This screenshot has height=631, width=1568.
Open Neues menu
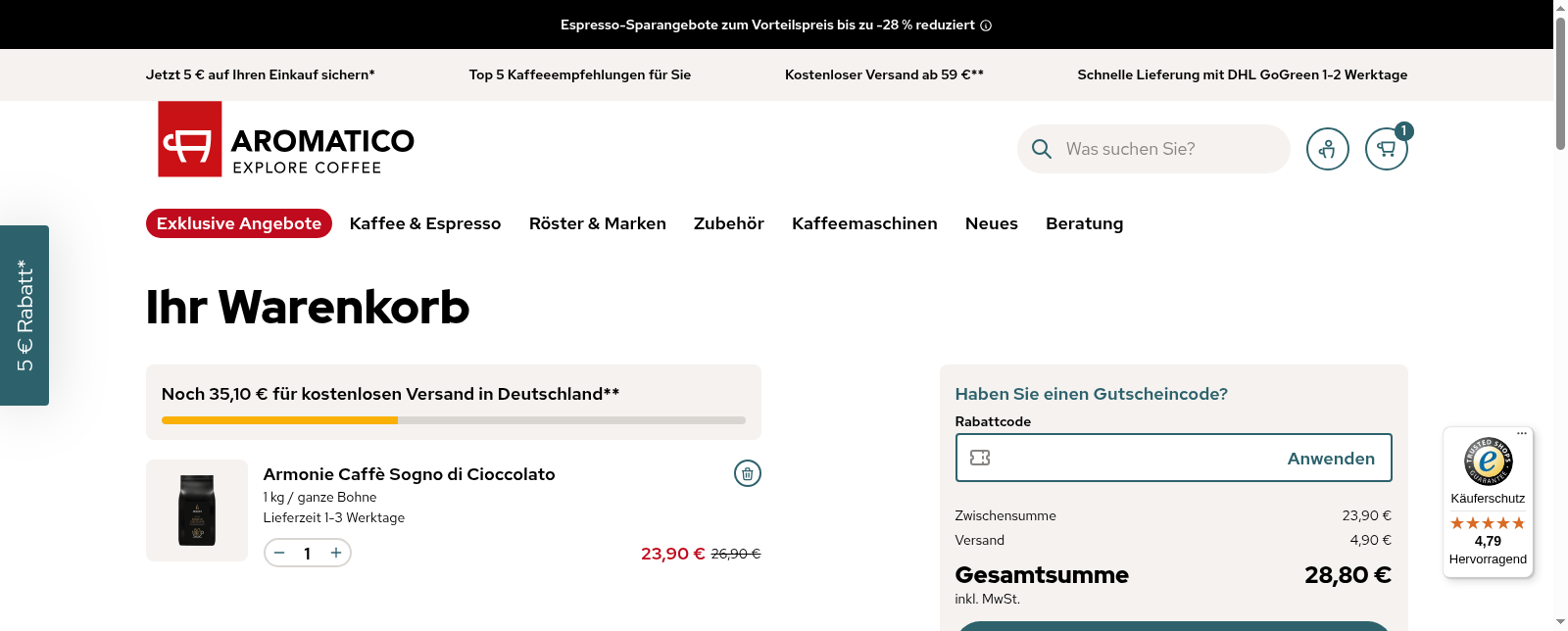tap(992, 223)
